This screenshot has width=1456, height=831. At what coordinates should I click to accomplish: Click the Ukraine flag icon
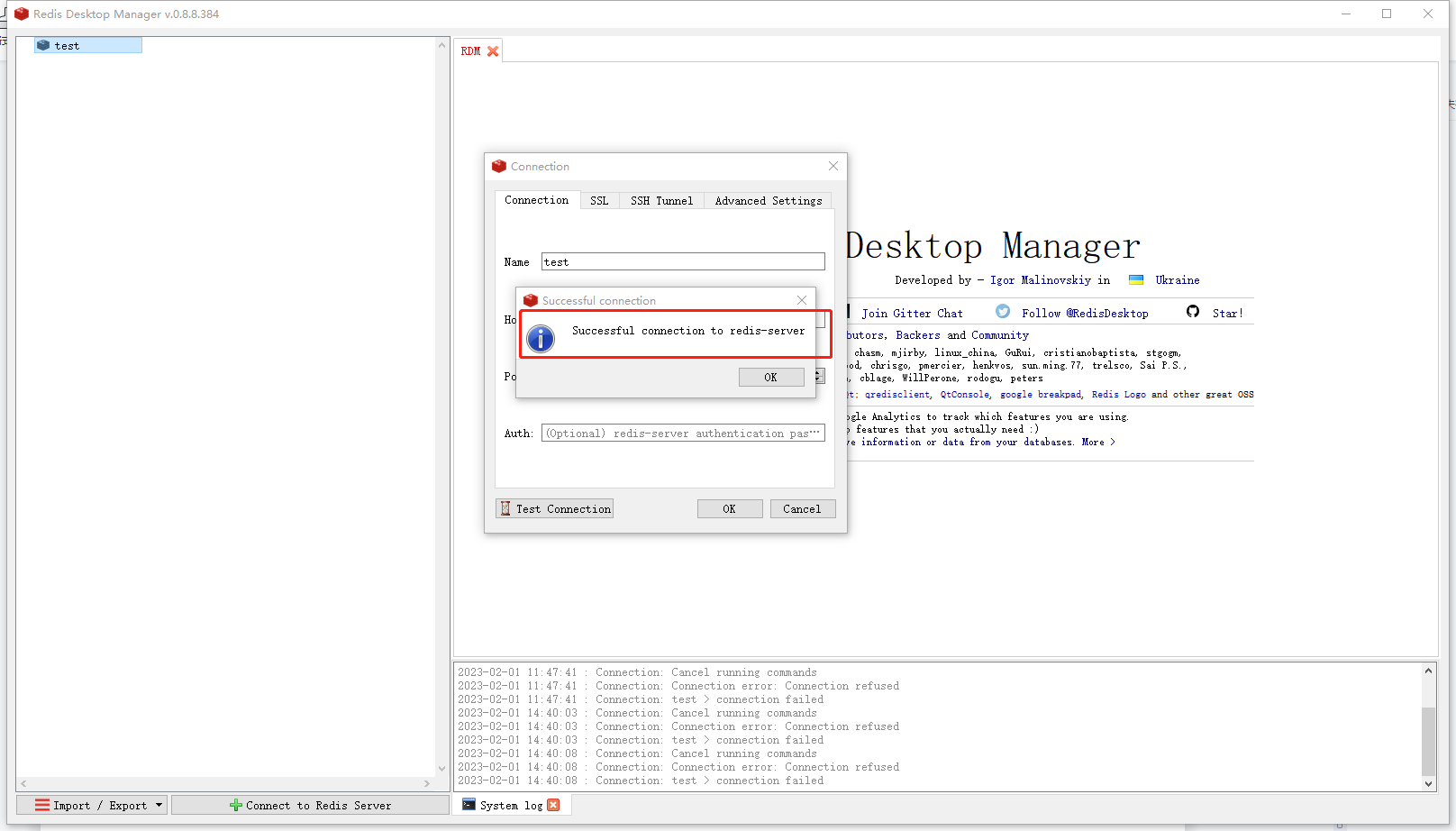[x=1136, y=280]
